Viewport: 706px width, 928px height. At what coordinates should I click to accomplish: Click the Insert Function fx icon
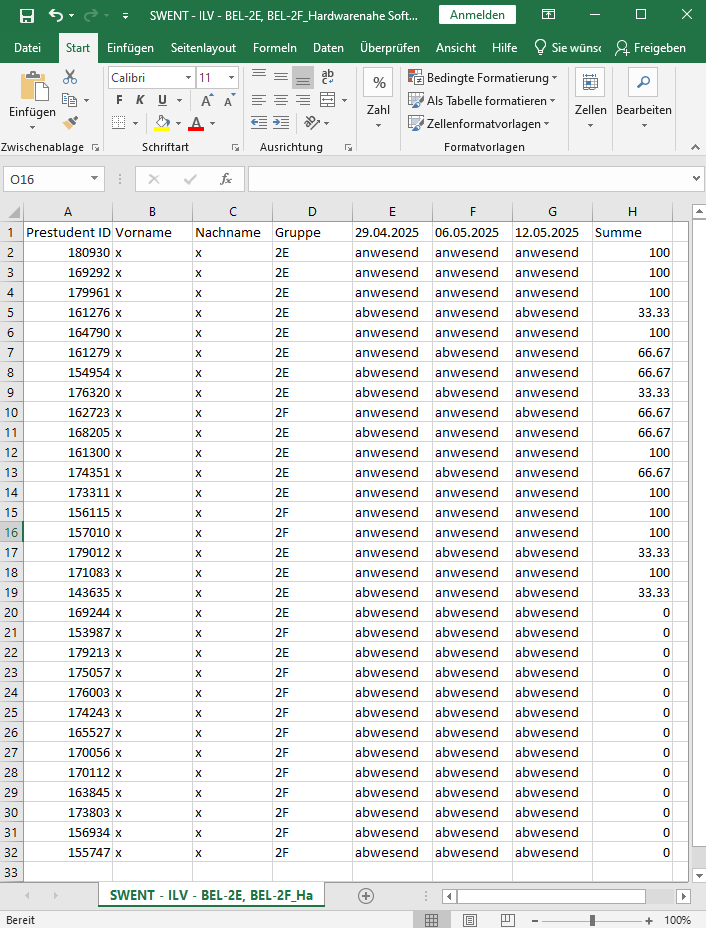pos(226,179)
